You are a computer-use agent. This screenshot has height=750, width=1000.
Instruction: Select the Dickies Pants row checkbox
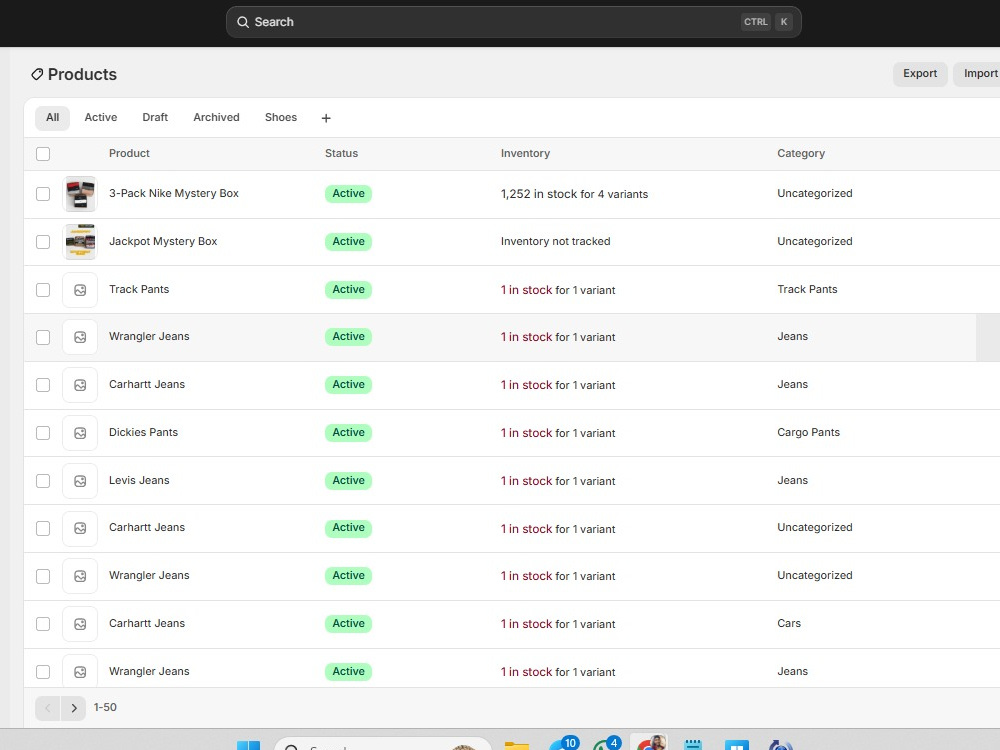43,433
